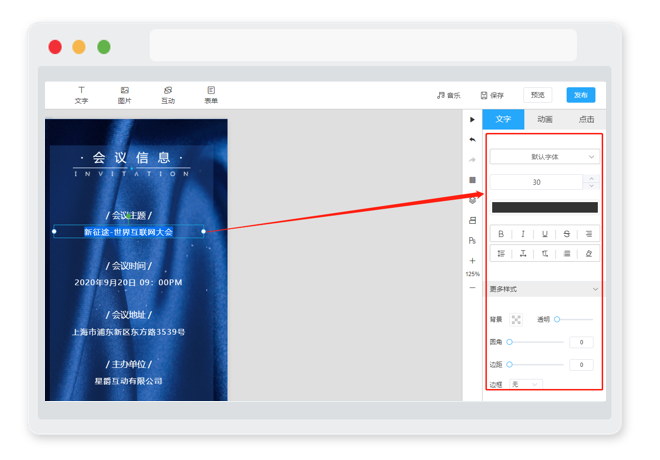Zoom in with the plus icon
The height and width of the screenshot is (460, 660).
[472, 261]
